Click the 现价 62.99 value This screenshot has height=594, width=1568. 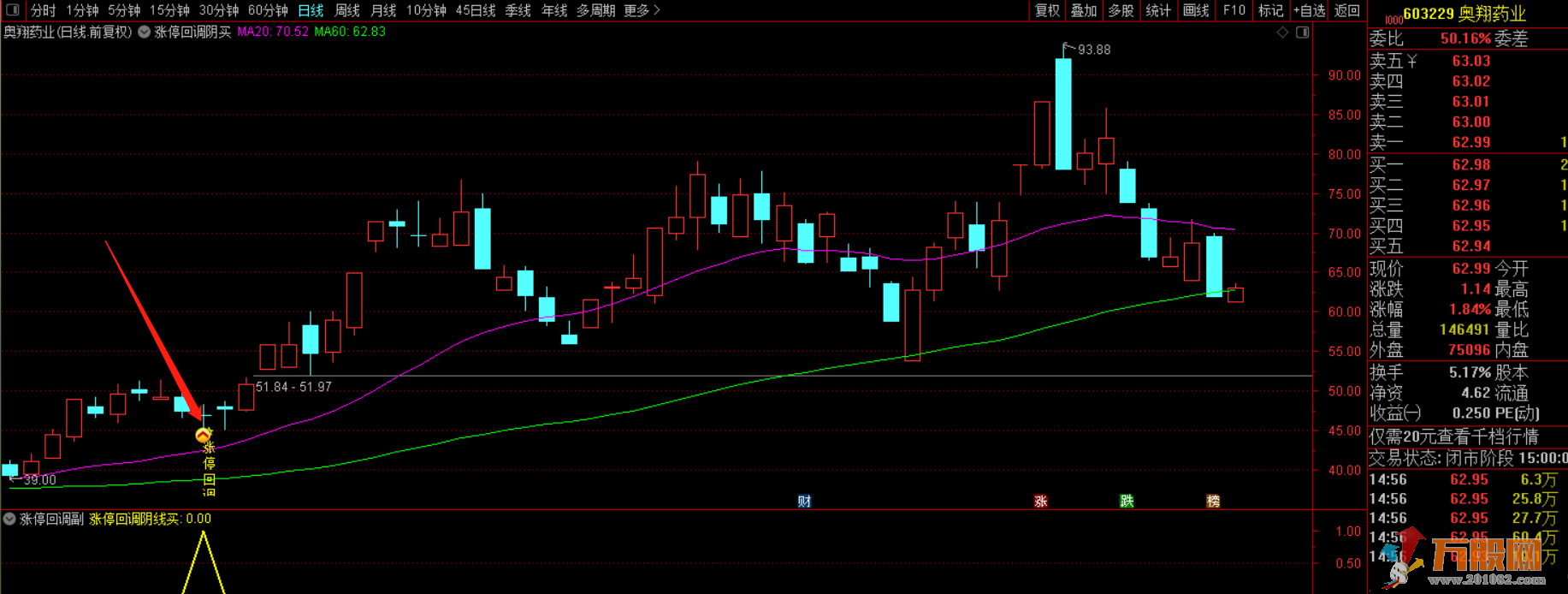point(1471,268)
